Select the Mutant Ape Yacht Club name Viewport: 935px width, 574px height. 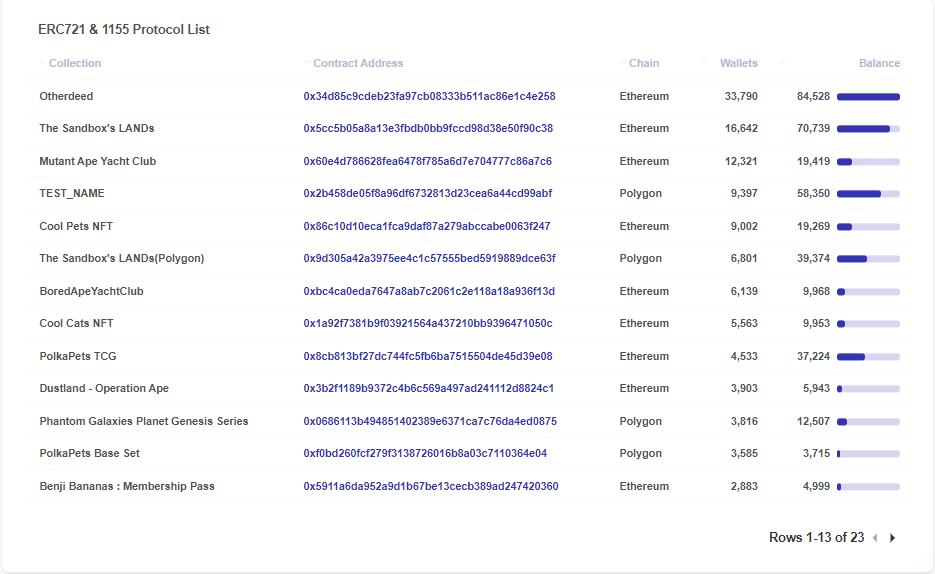tap(98, 161)
